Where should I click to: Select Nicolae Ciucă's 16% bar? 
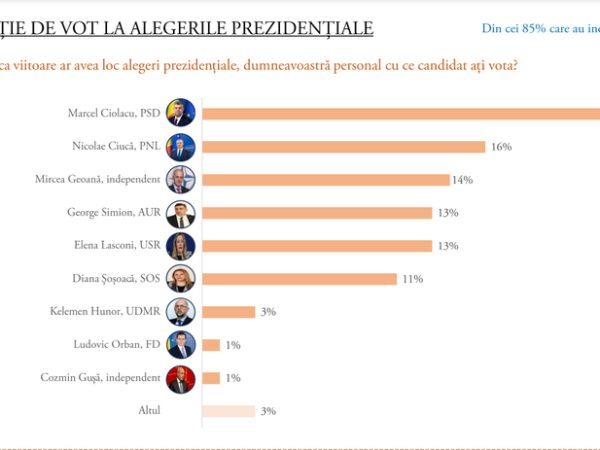[x=345, y=147]
